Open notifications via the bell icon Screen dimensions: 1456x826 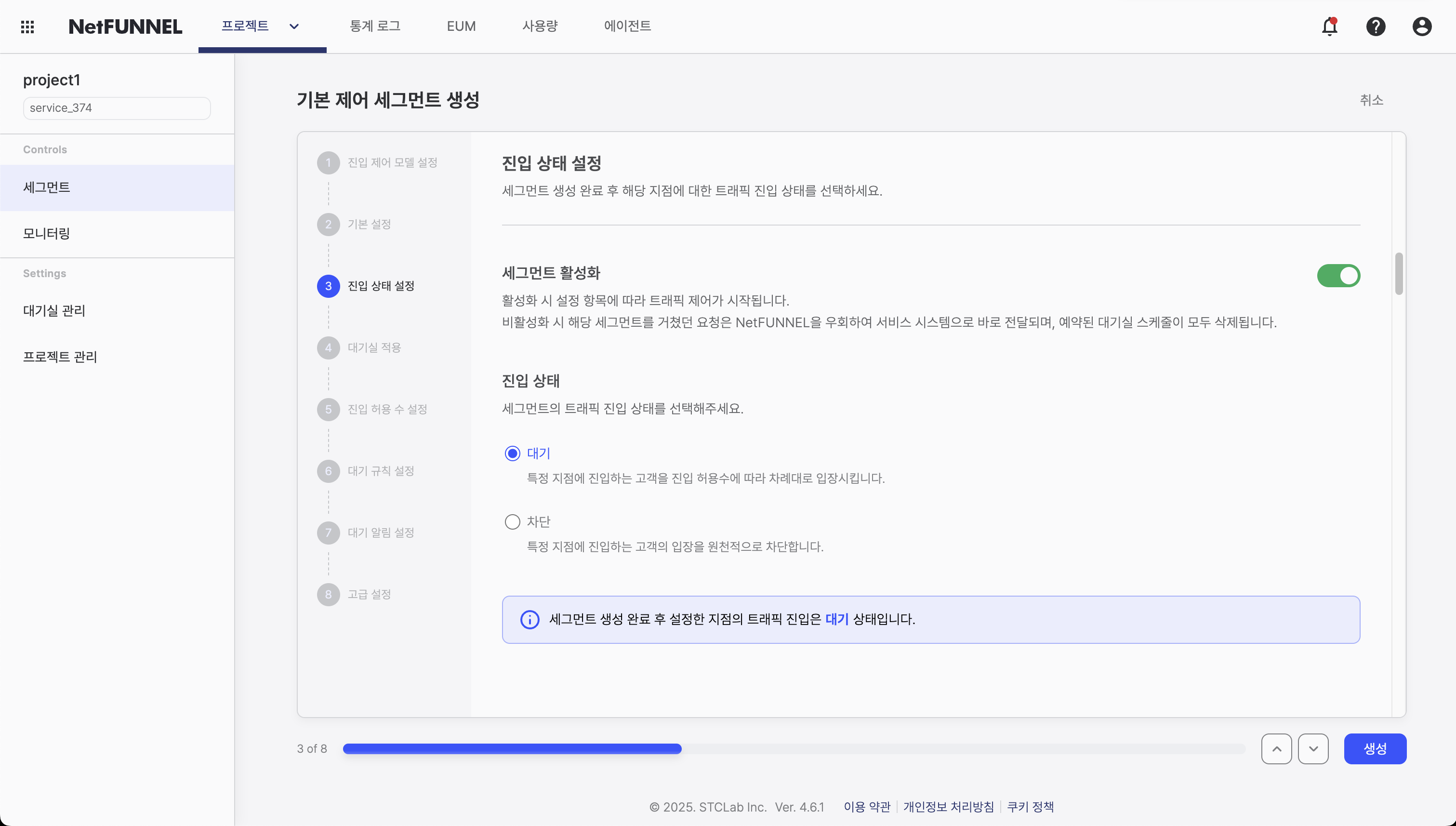[x=1329, y=26]
